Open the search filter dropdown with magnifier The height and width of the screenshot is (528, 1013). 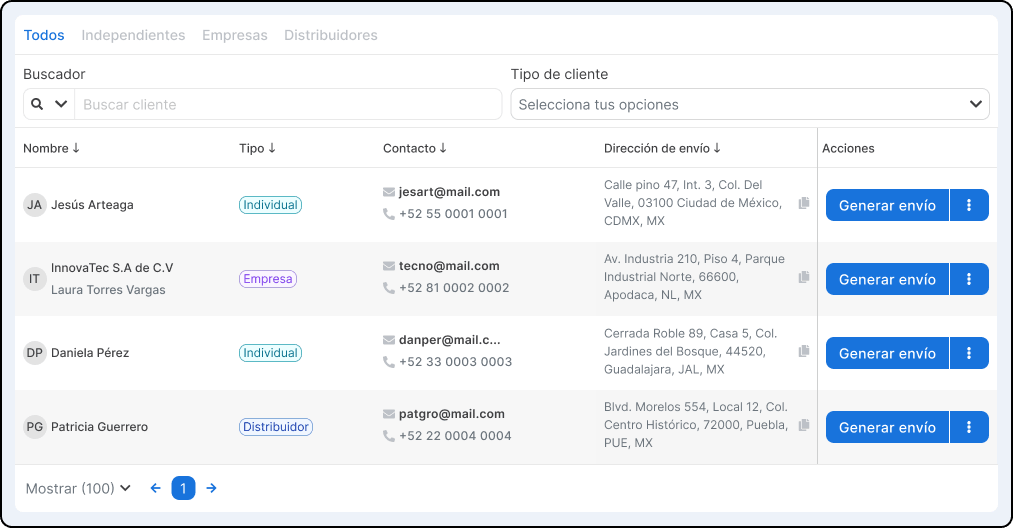tap(49, 104)
